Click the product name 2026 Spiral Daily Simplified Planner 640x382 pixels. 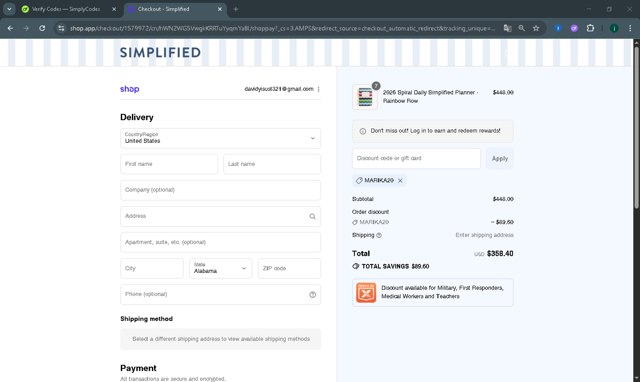click(x=431, y=97)
